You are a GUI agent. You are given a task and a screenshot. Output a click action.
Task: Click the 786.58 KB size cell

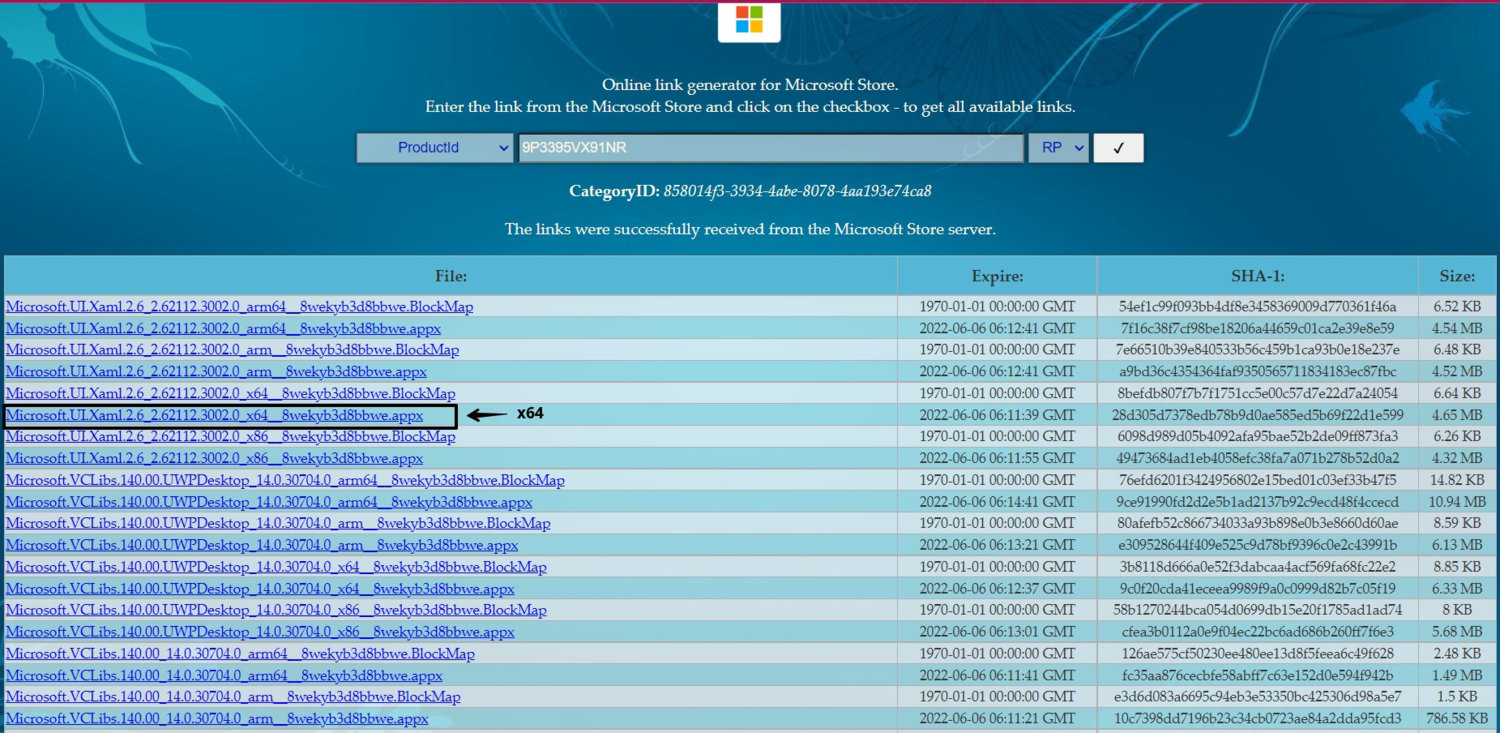point(1458,719)
